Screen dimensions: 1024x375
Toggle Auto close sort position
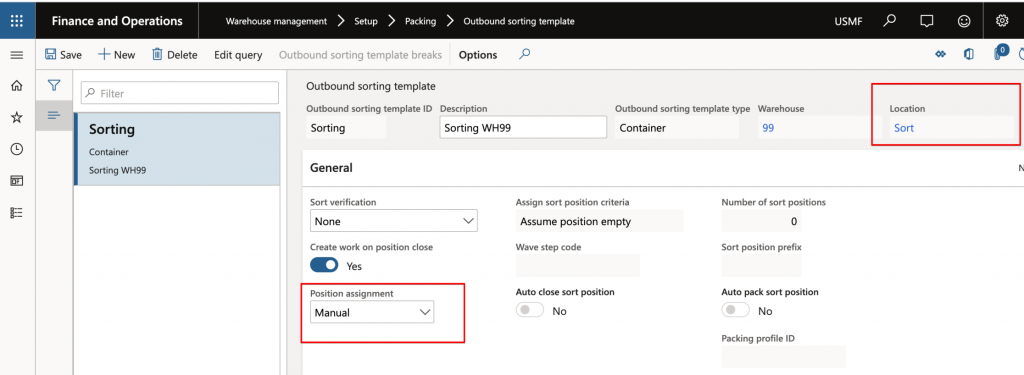[x=530, y=310]
